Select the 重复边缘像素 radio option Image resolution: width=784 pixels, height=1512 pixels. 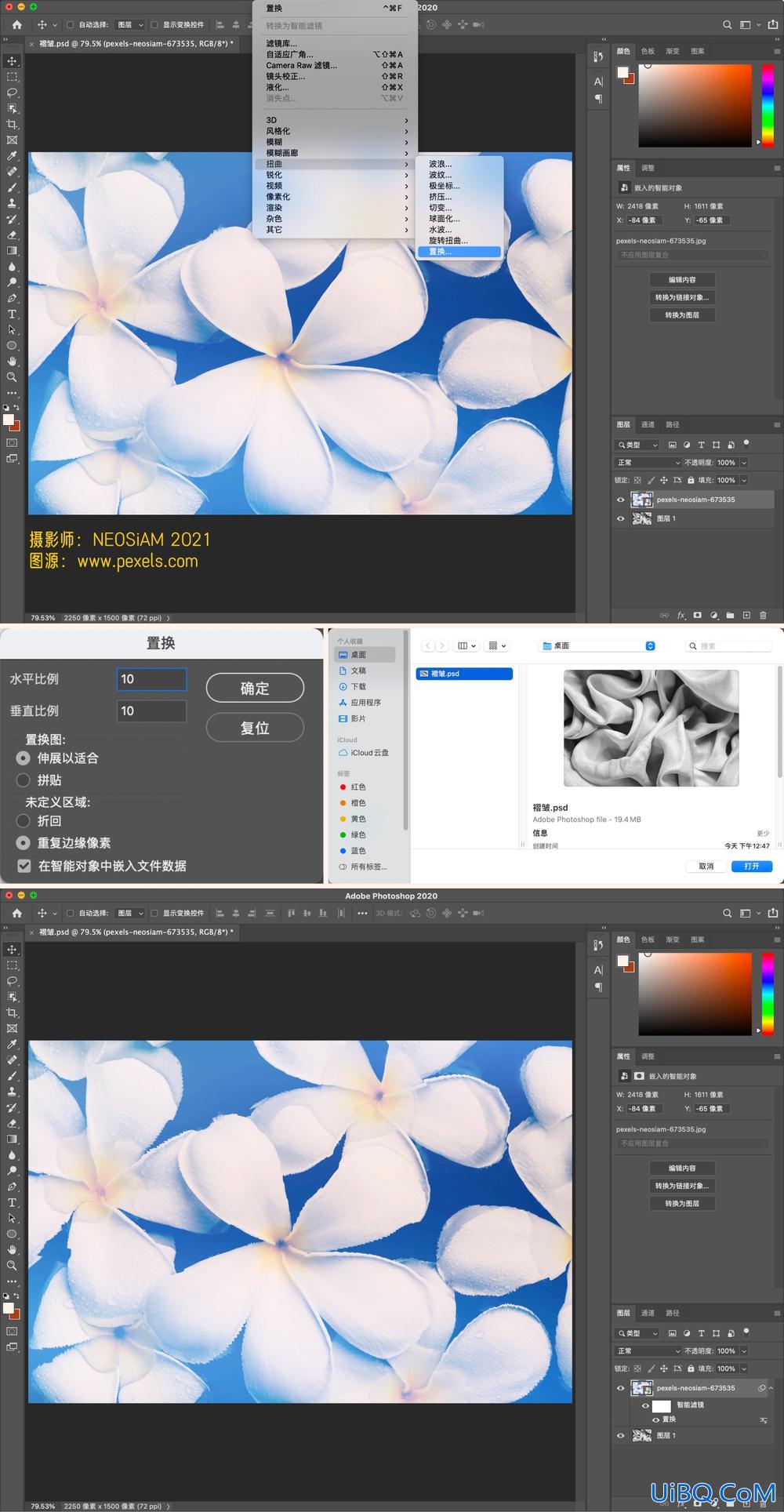click(x=24, y=842)
